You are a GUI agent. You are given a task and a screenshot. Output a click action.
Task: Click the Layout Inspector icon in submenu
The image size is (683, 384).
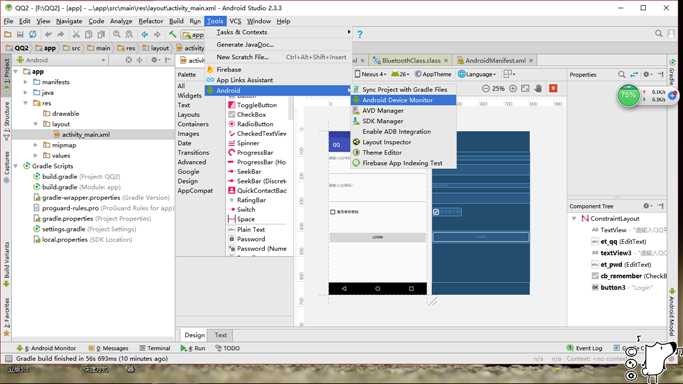(x=356, y=142)
